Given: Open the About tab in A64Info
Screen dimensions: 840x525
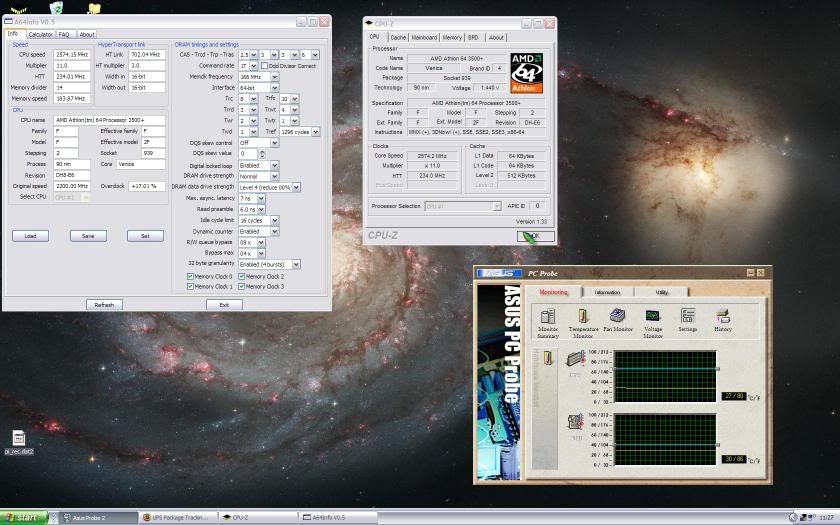Looking at the screenshot, I should [x=87, y=34].
